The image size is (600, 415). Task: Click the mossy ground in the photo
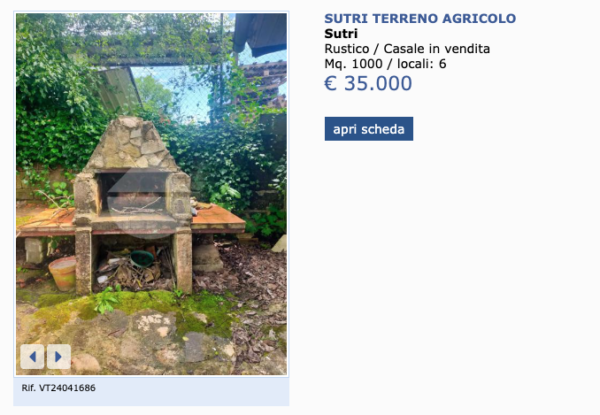pyautogui.click(x=134, y=308)
